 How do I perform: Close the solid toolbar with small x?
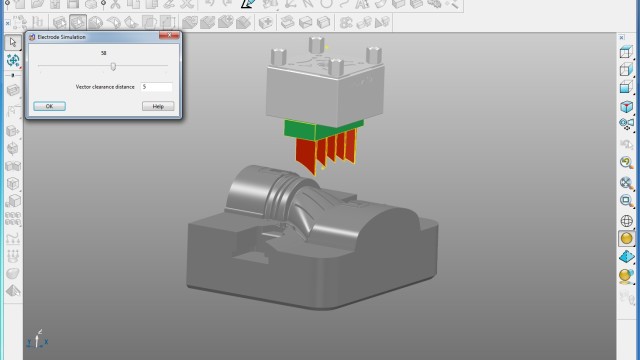(x=8, y=23)
